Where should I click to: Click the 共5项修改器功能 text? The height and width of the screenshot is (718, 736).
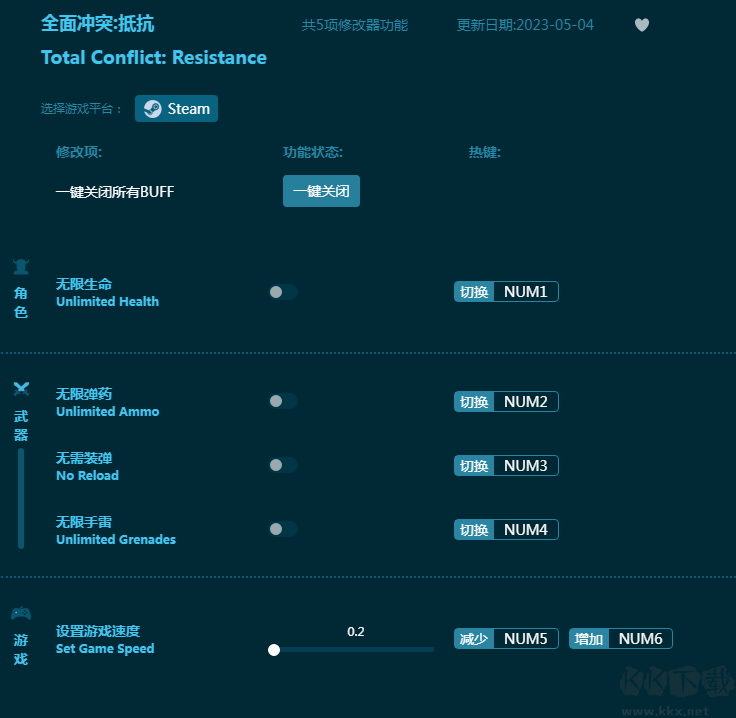pyautogui.click(x=355, y=25)
